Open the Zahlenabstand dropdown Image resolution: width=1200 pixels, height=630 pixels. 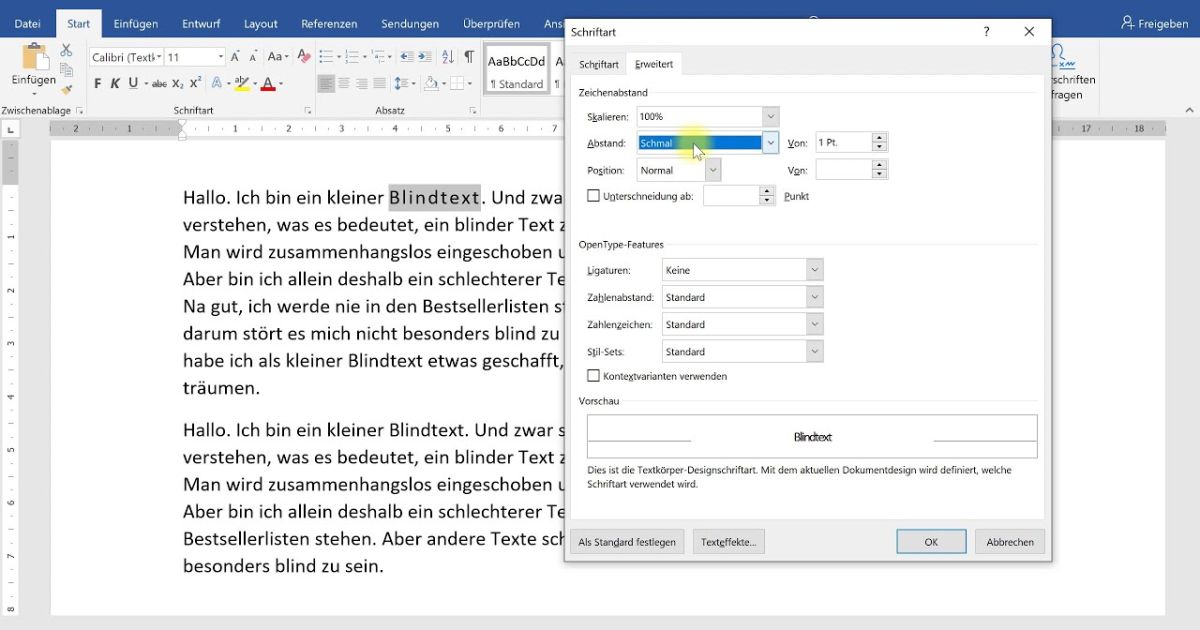click(815, 297)
